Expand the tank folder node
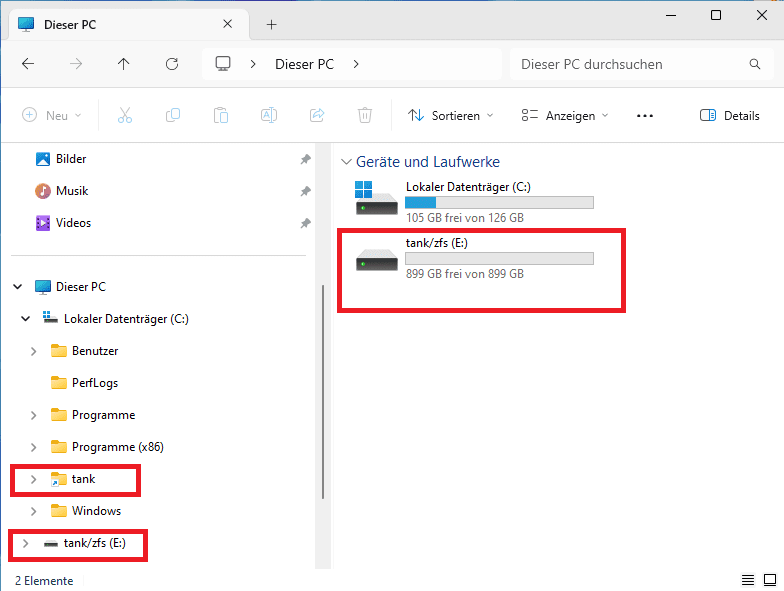The height and width of the screenshot is (591, 784). click(34, 479)
